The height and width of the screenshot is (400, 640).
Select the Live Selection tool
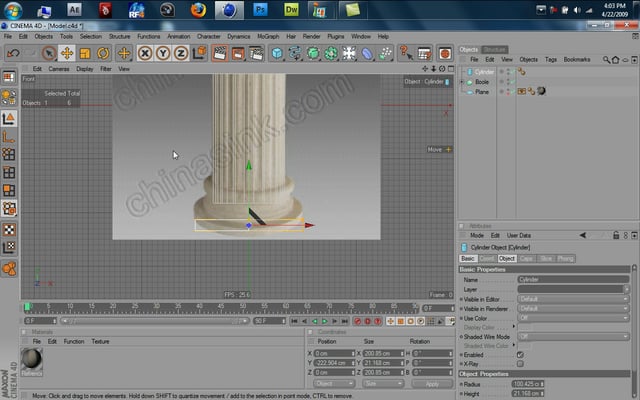[x=49, y=53]
